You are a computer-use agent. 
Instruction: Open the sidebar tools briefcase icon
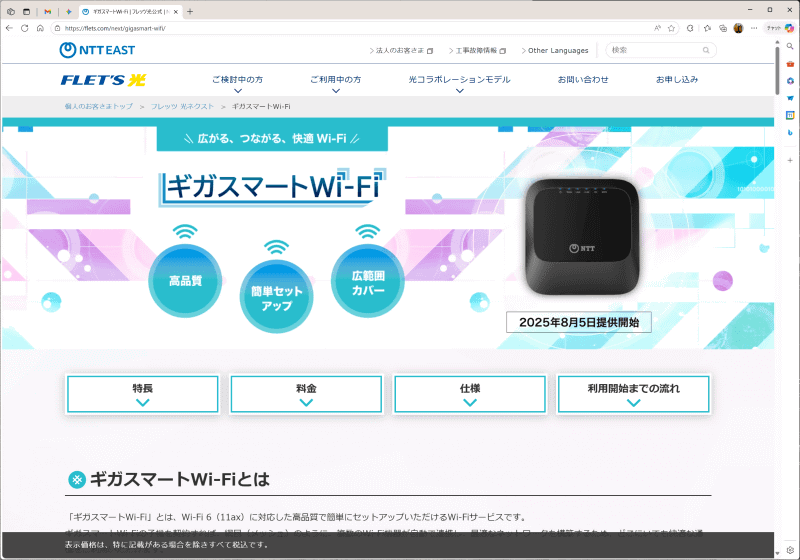coord(790,64)
